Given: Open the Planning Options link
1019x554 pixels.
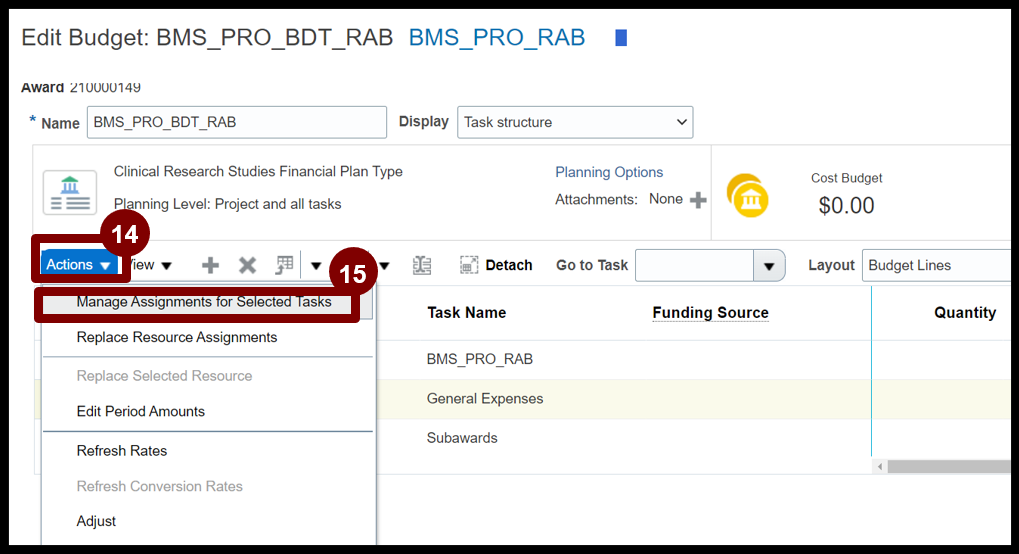Looking at the screenshot, I should click(609, 172).
